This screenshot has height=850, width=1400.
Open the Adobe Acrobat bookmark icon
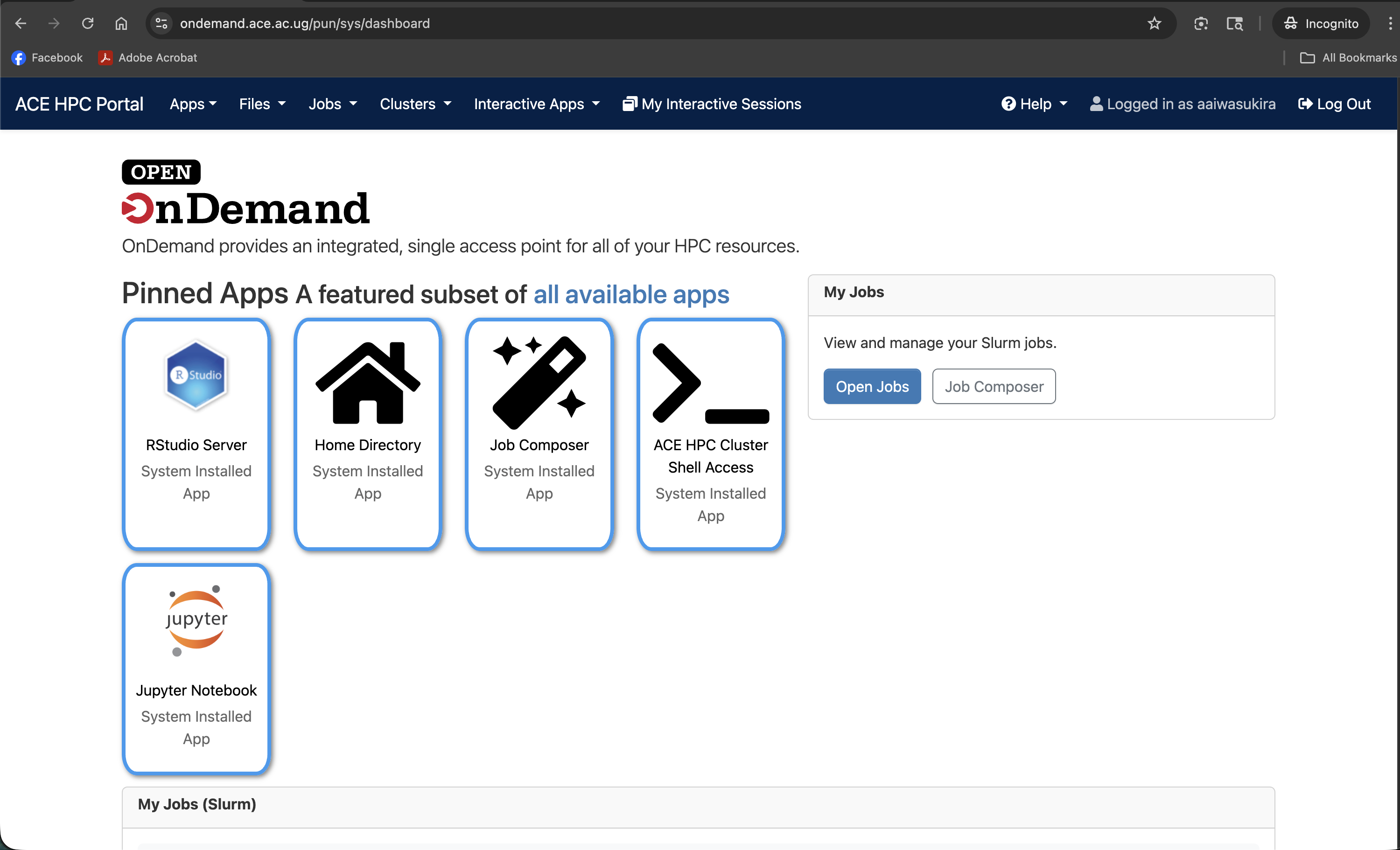[x=105, y=57]
